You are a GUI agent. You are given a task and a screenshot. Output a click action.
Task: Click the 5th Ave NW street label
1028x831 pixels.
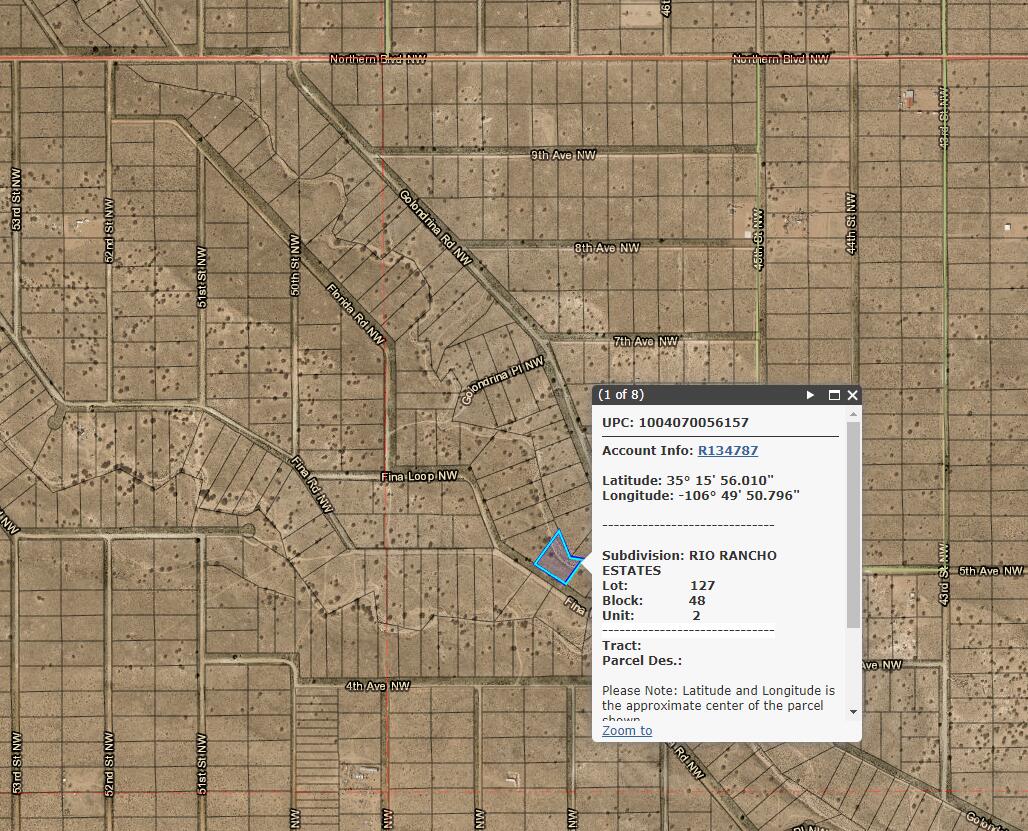(x=991, y=571)
